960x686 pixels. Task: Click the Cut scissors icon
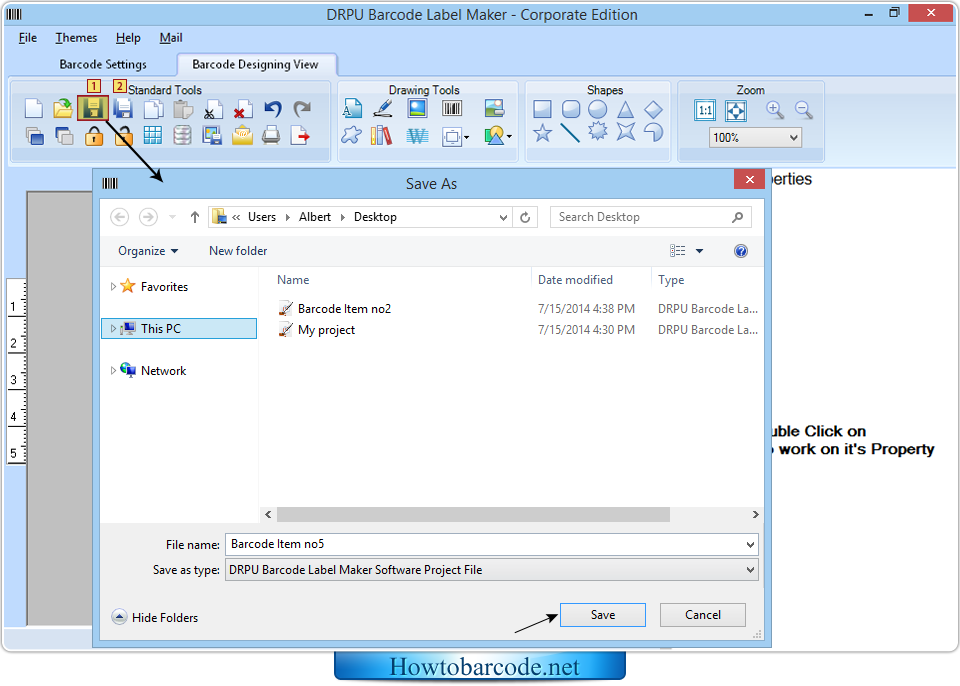tap(211, 109)
